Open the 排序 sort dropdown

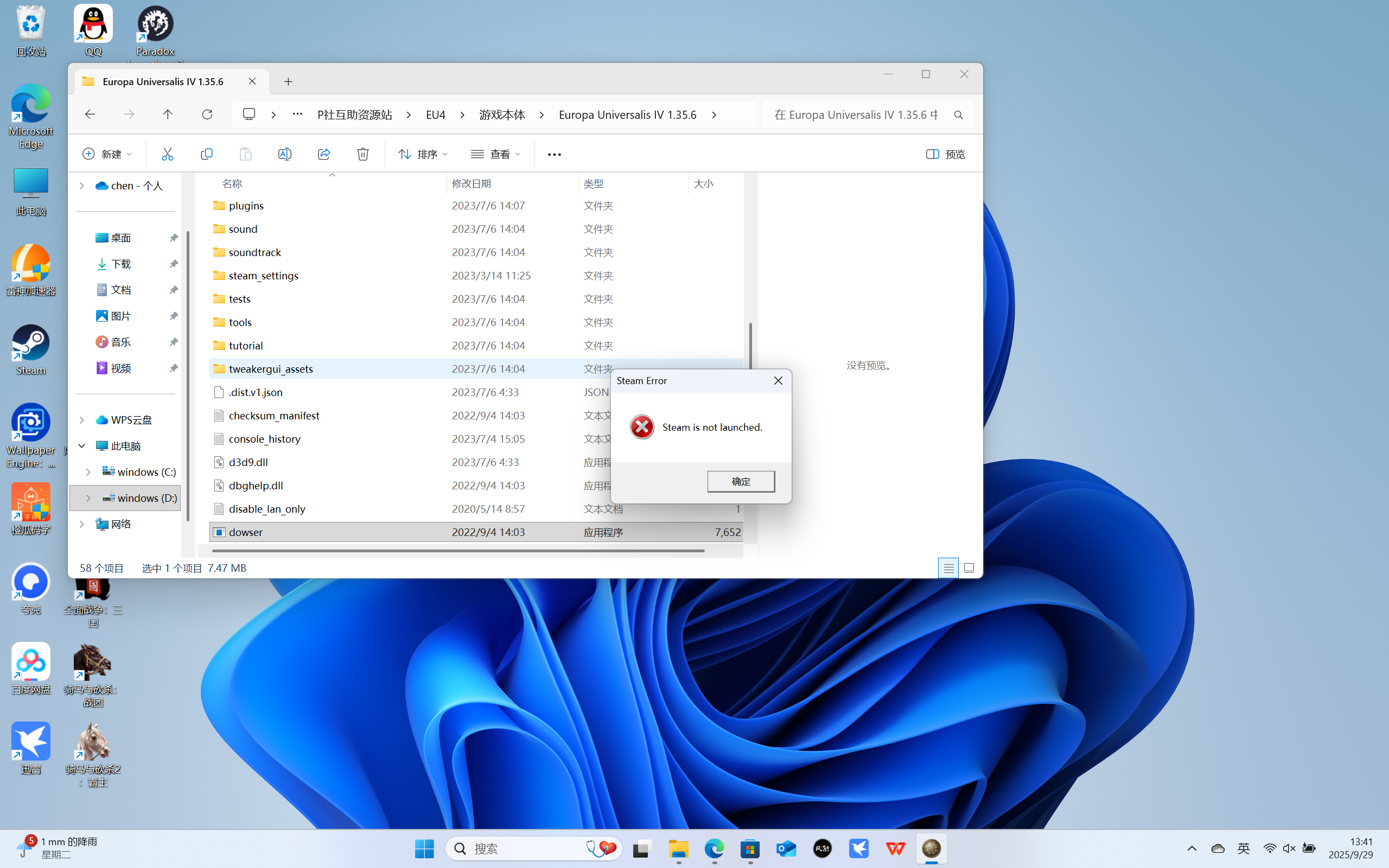423,154
